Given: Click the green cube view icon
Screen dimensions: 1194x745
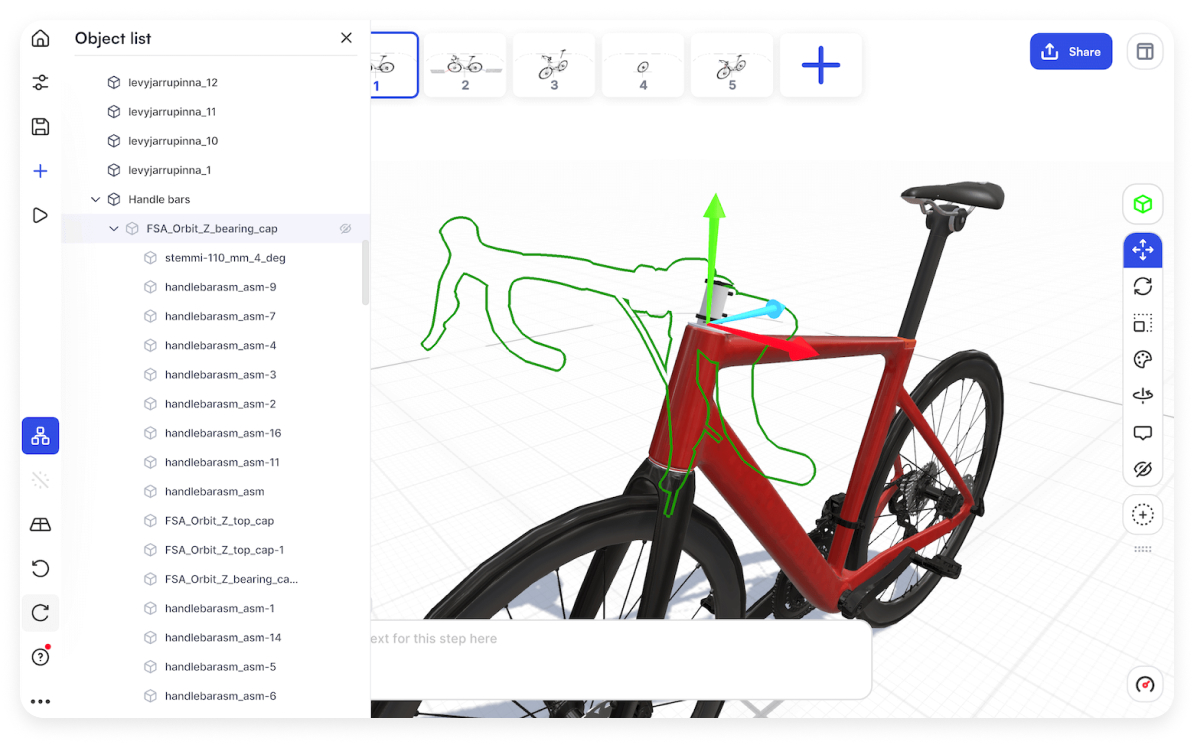Looking at the screenshot, I should click(1142, 204).
